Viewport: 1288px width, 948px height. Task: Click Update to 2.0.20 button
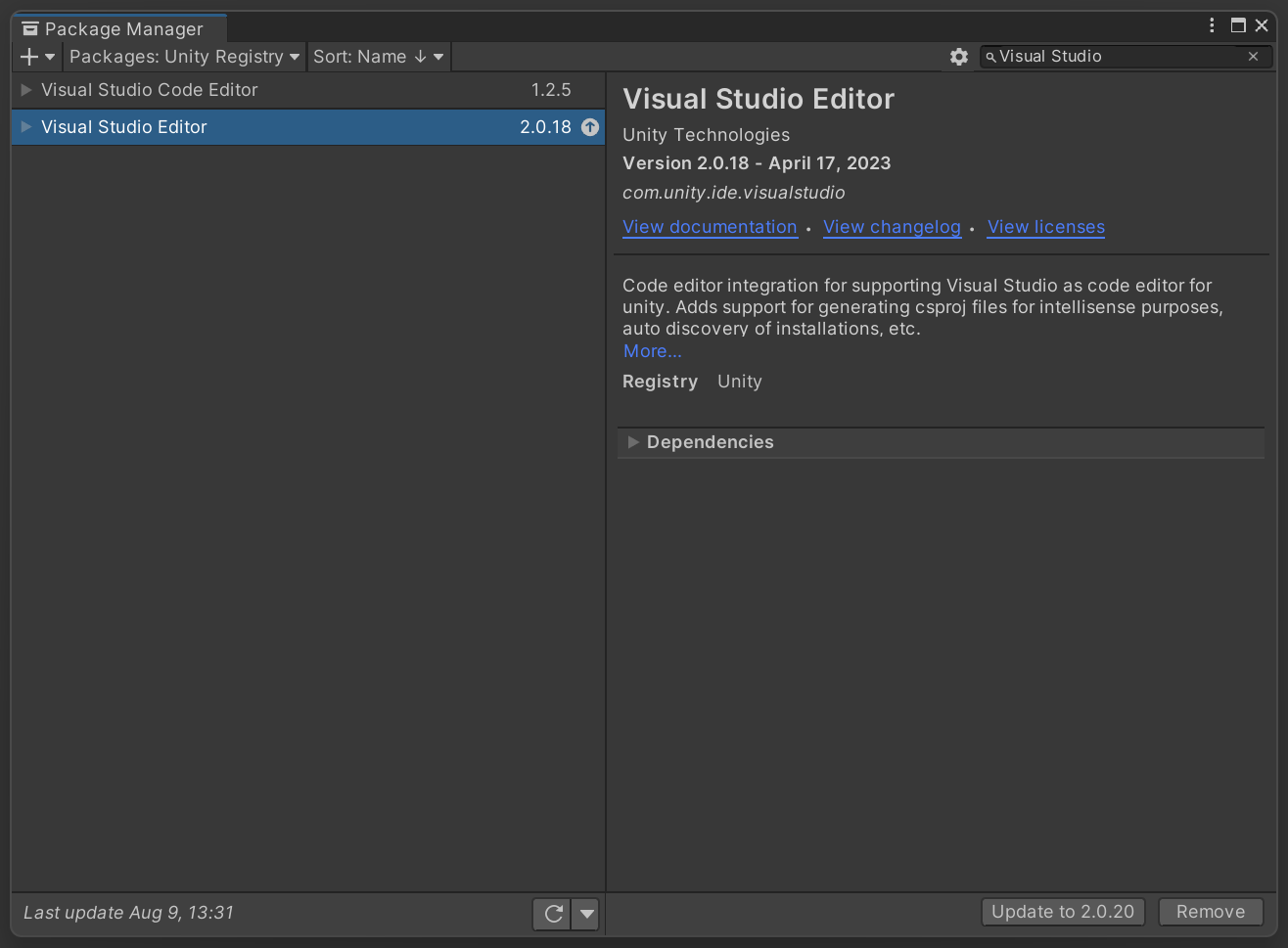pos(1063,912)
